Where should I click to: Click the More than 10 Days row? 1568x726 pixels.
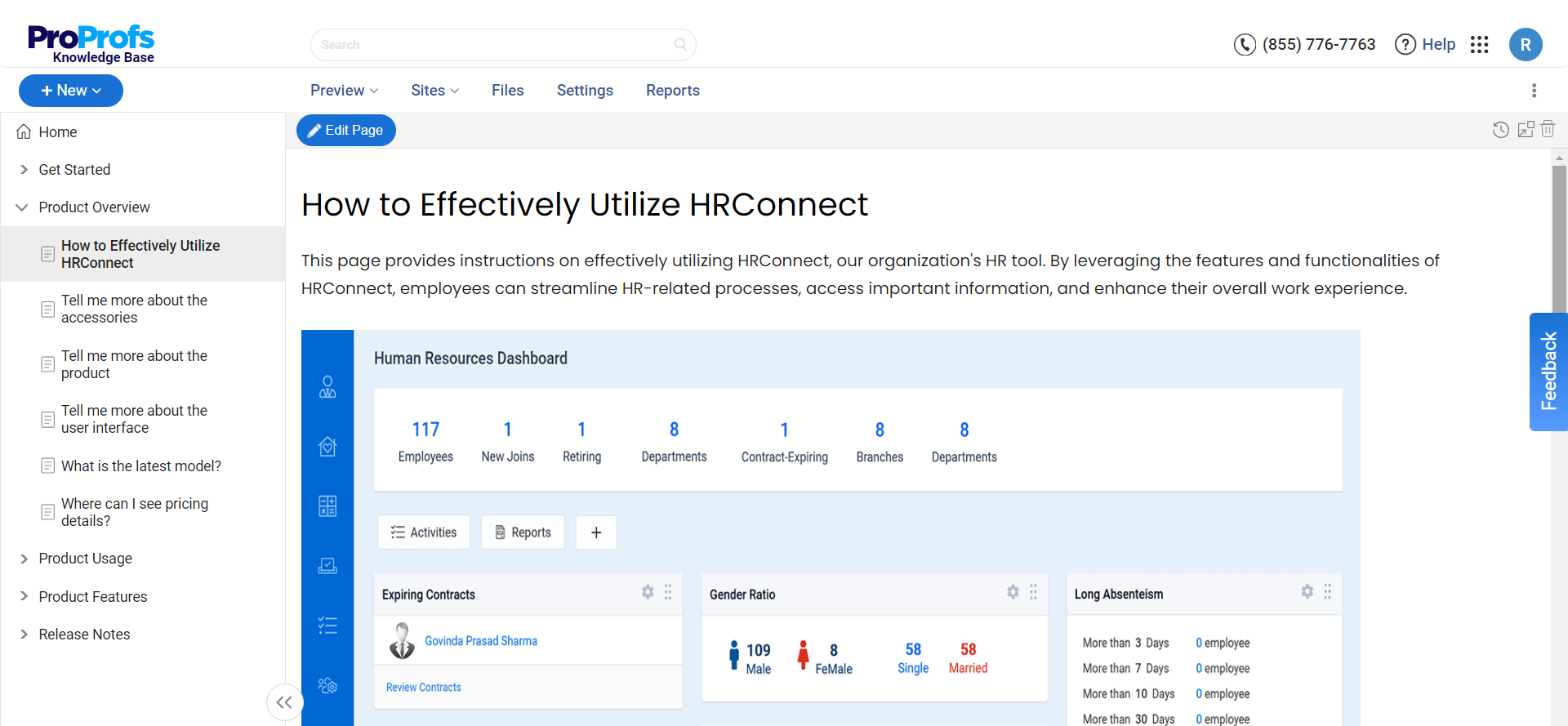coord(1166,694)
